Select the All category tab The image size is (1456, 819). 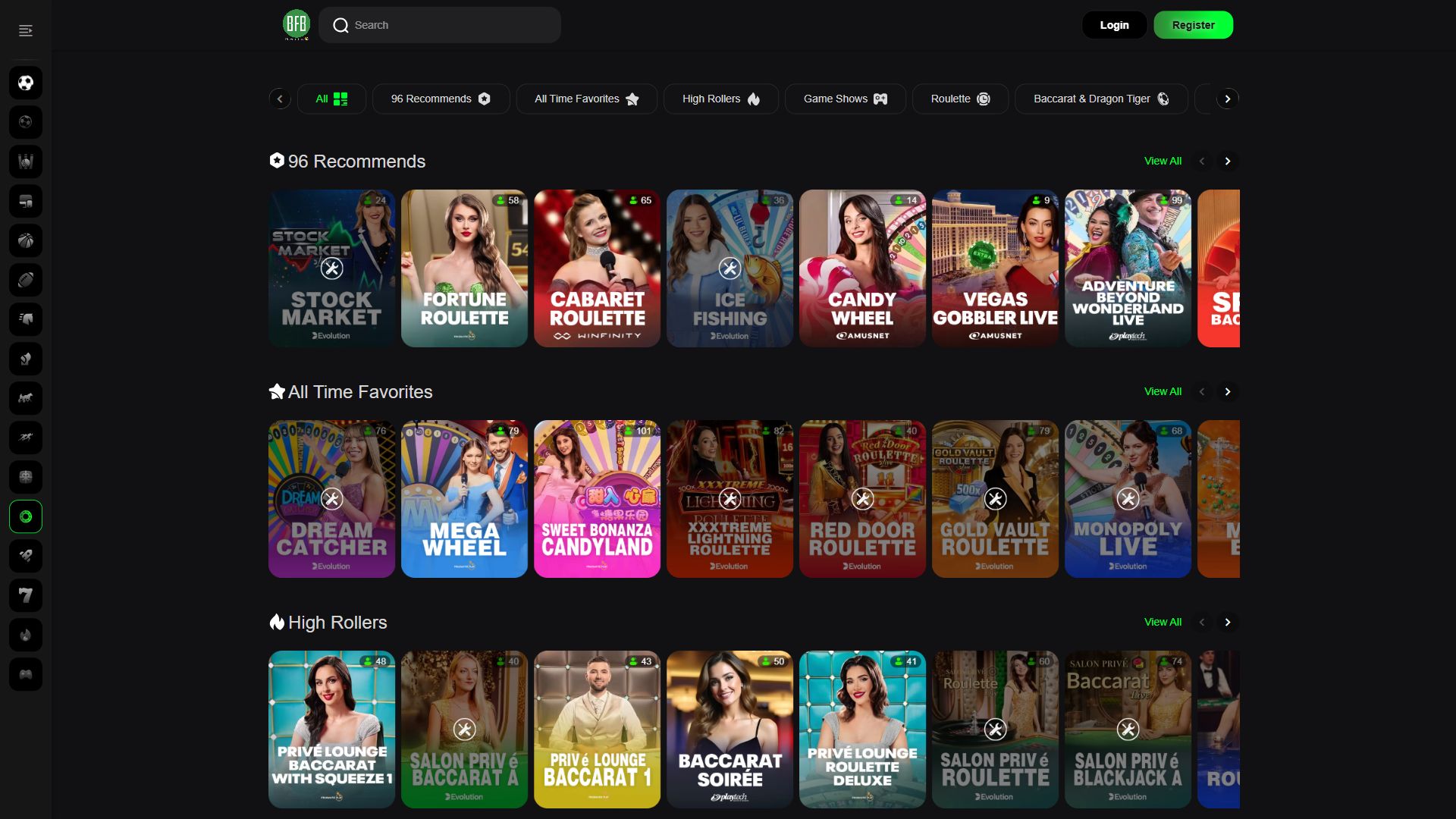coord(331,99)
